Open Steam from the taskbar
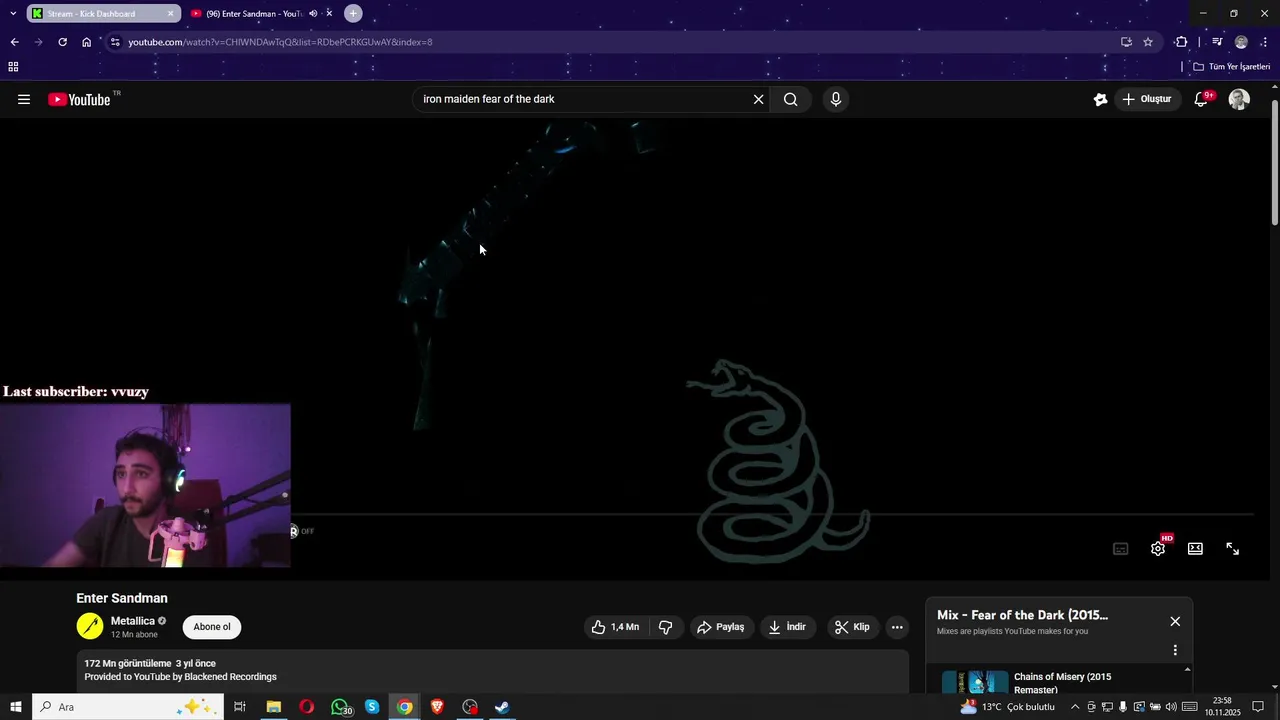This screenshot has width=1280, height=720. 502,707
